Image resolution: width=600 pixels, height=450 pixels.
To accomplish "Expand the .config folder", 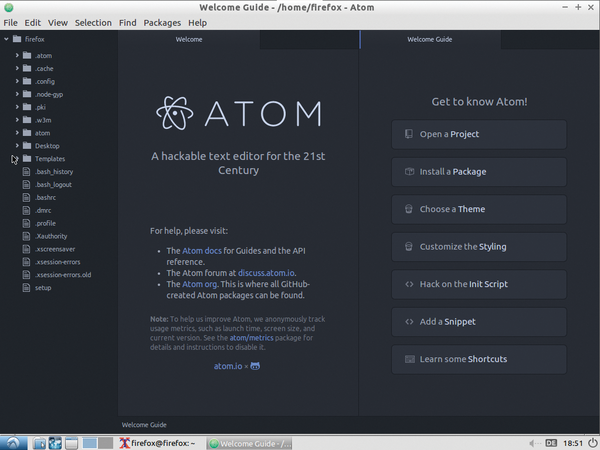I will [x=17, y=81].
